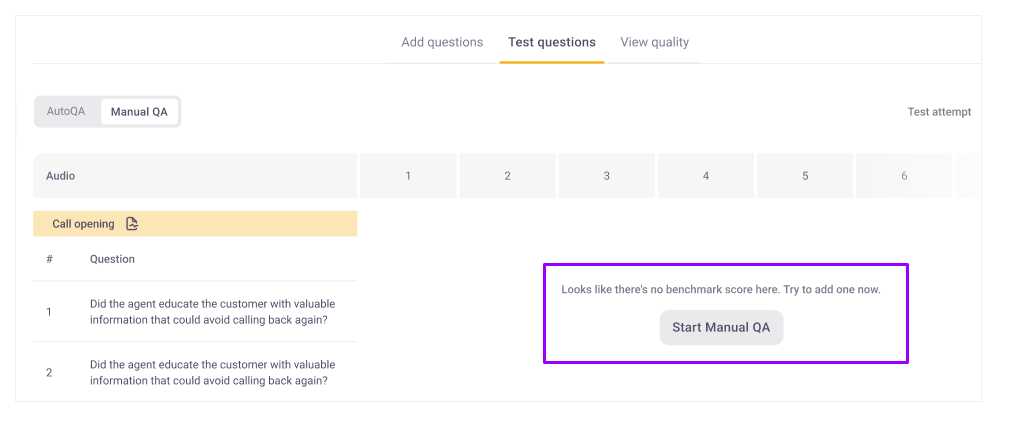The image size is (1020, 432).
Task: Open the Add questions tab
Action: point(442,42)
